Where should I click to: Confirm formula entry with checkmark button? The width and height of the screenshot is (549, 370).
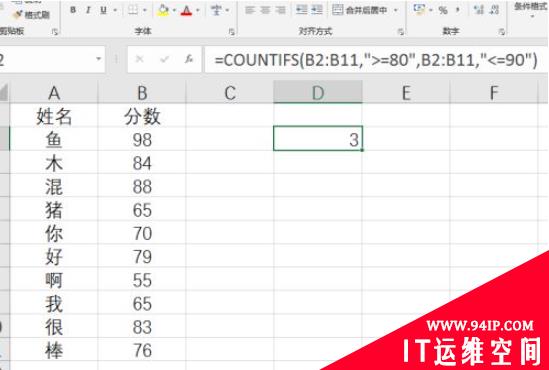pyautogui.click(x=164, y=59)
